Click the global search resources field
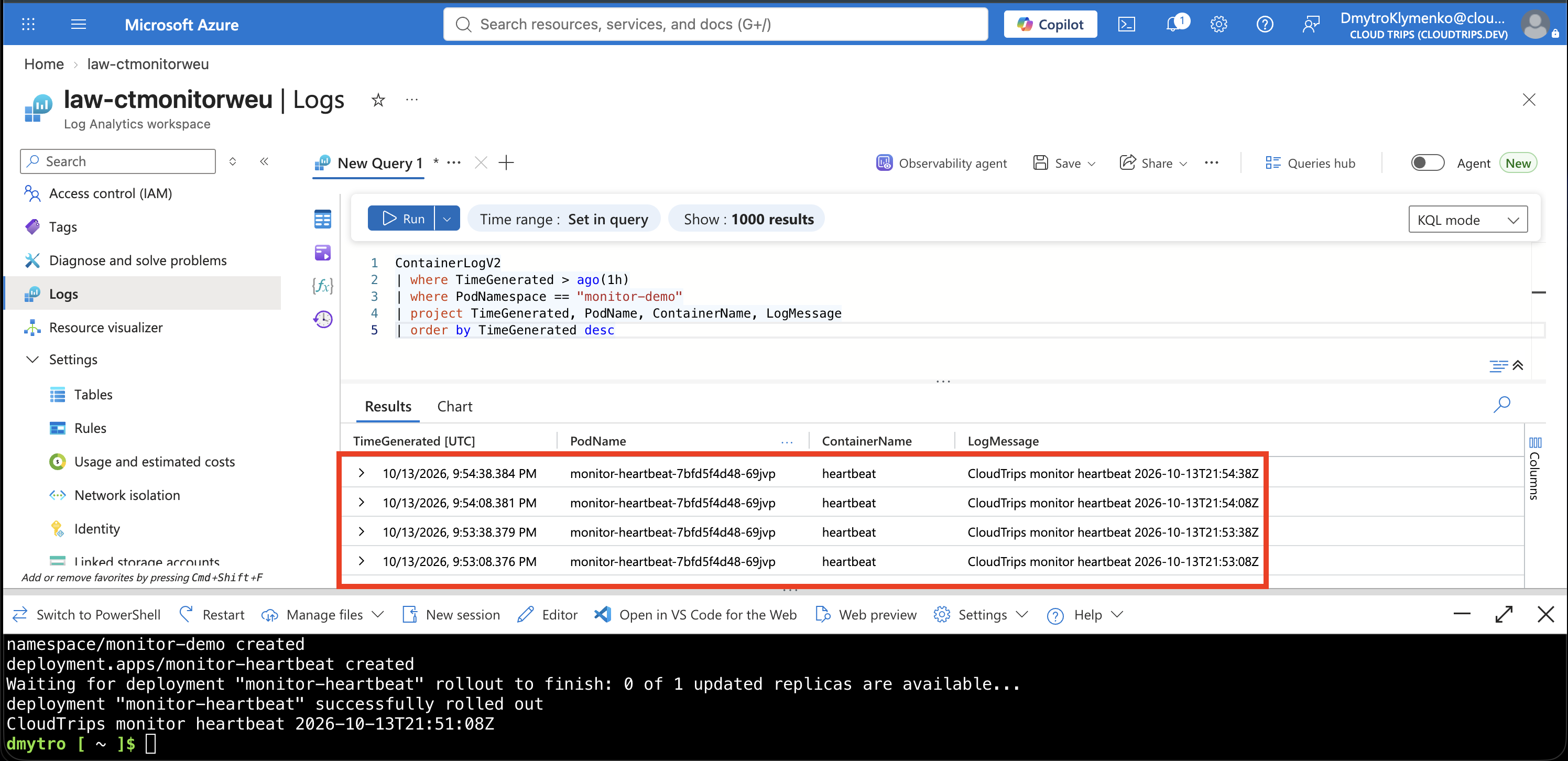 pos(715,24)
